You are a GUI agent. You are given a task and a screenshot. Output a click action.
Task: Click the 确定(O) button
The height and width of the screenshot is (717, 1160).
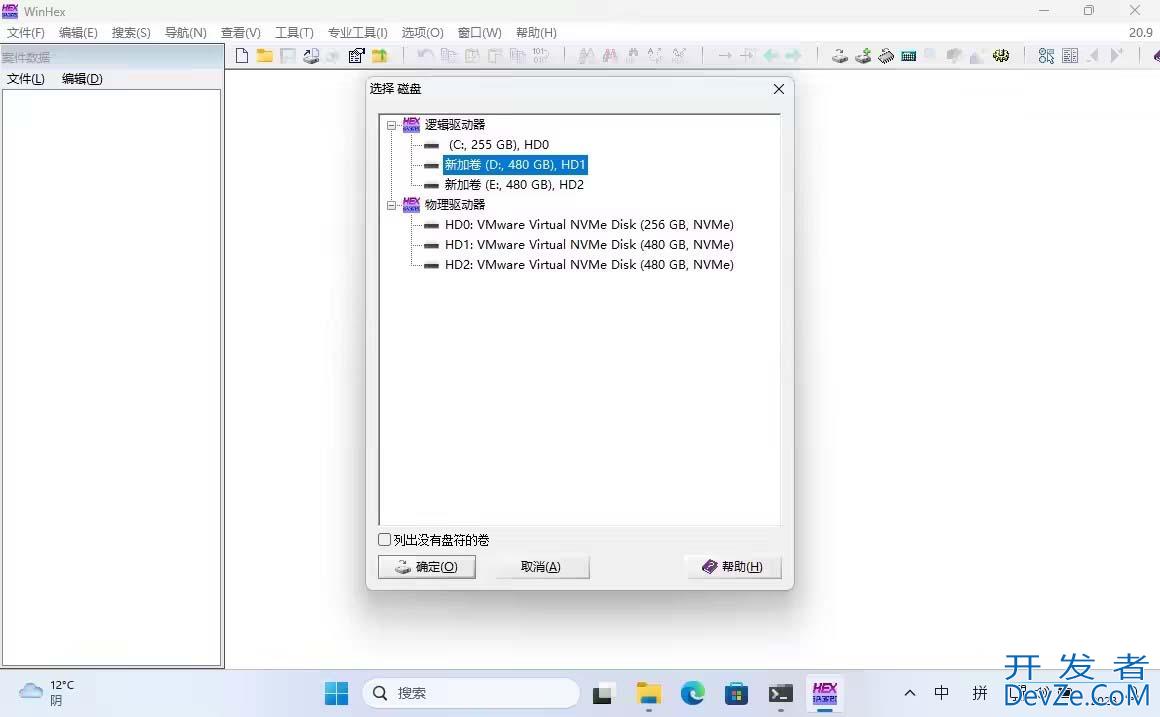427,567
